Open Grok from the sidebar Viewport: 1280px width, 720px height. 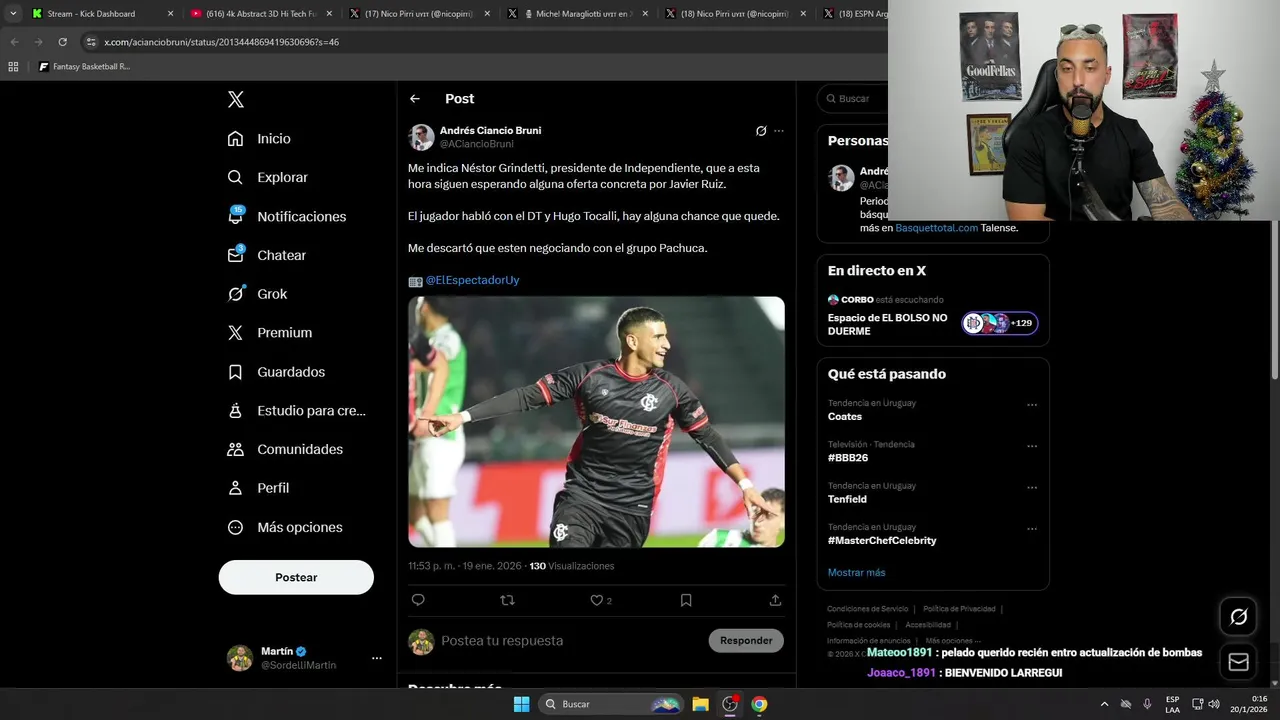tap(257, 294)
